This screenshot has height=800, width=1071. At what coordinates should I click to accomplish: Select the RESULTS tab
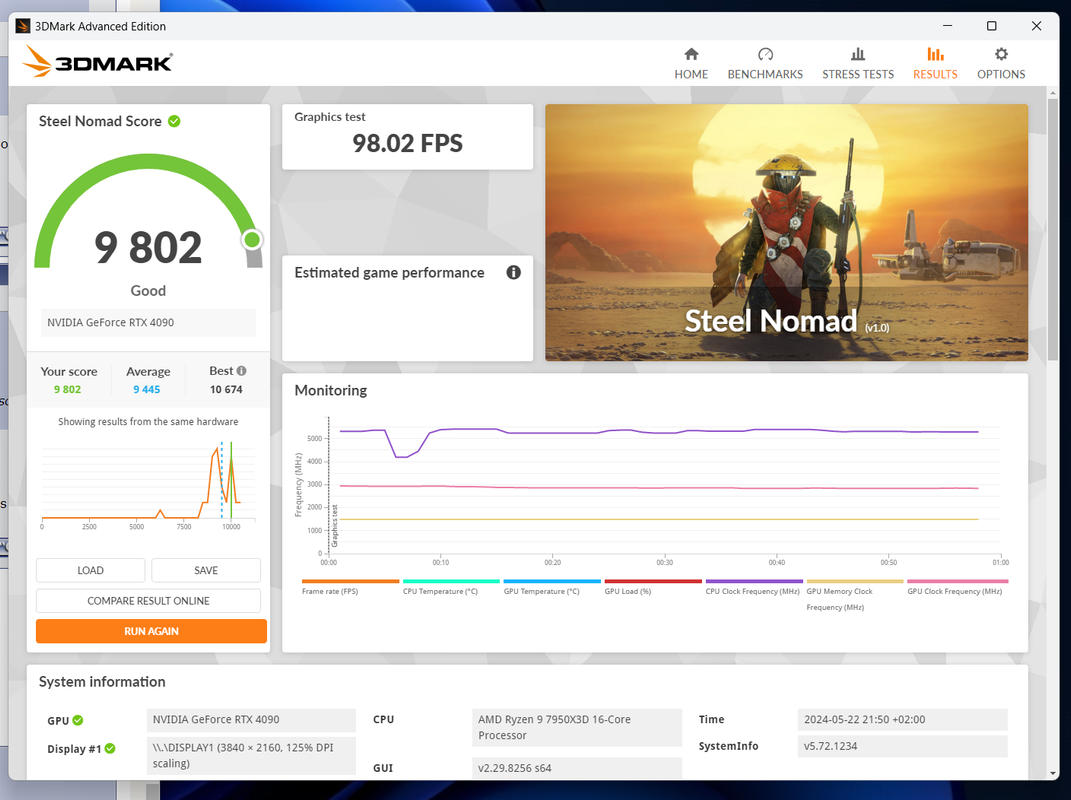(x=935, y=64)
